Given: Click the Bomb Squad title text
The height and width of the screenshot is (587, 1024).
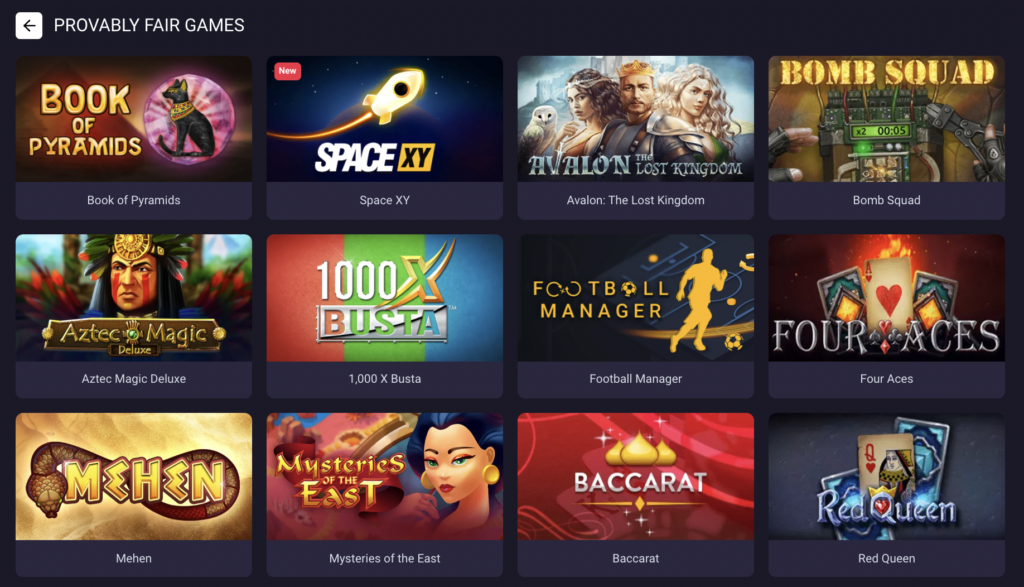Looking at the screenshot, I should pos(886,200).
